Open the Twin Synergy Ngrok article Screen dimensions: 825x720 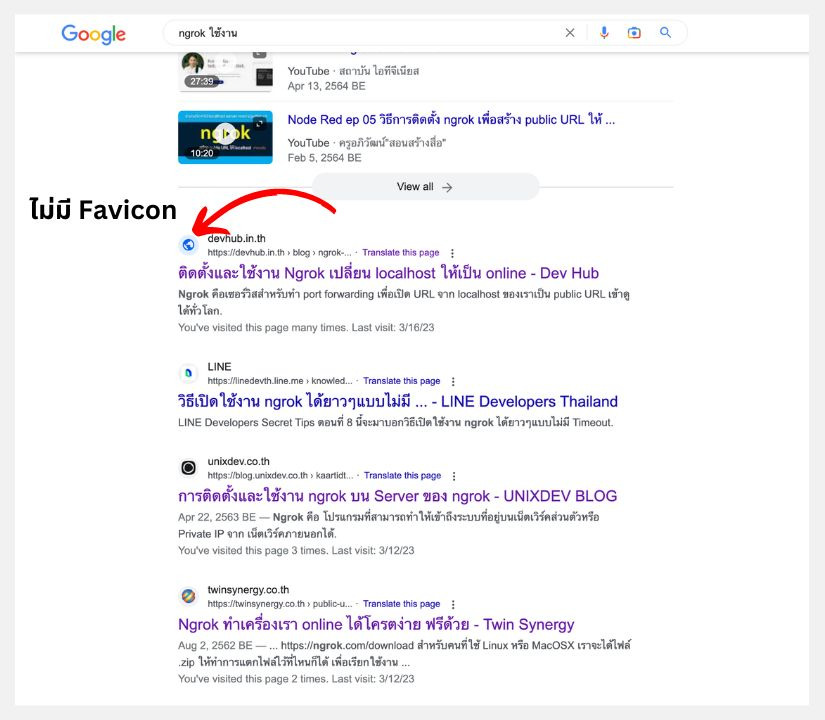[x=376, y=624]
